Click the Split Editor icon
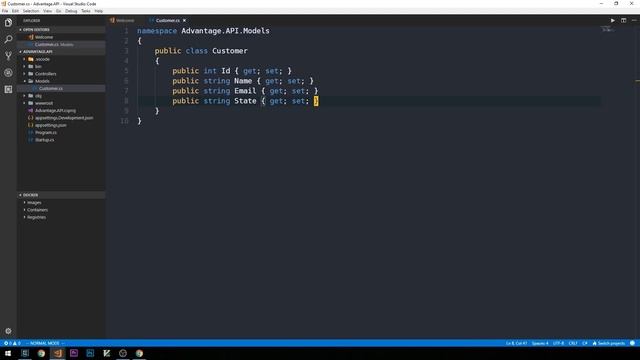Screen dimensions: 640x360 [624, 20]
